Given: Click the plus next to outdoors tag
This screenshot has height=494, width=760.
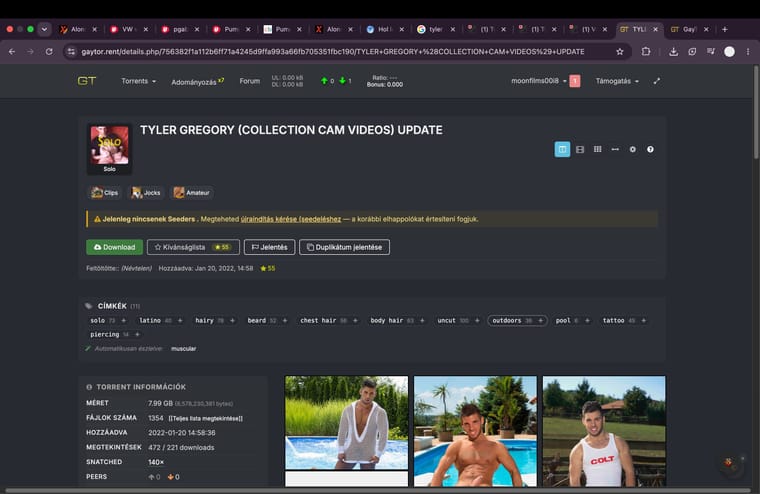Looking at the screenshot, I should [x=540, y=320].
